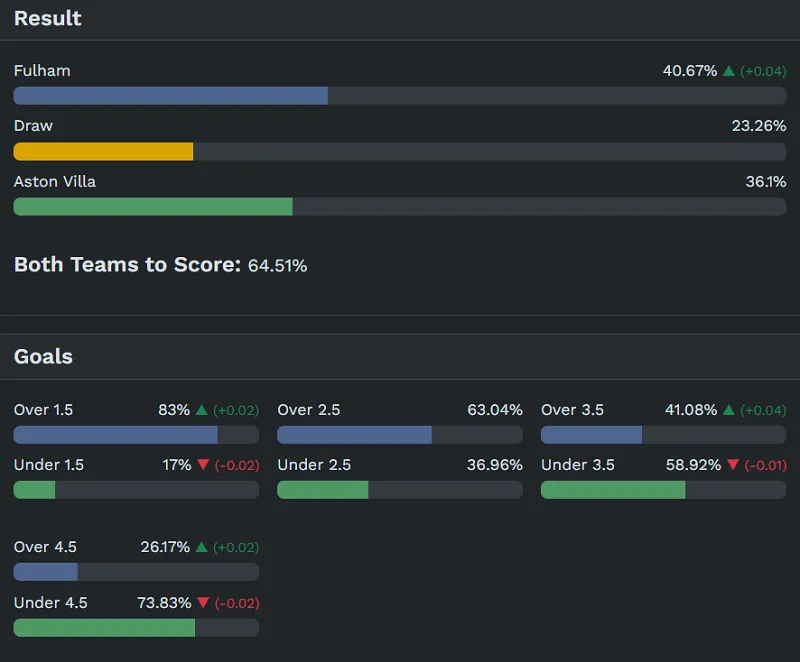Viewport: 800px width, 662px height.
Task: Click the Draw outcome label
Action: coord(33,126)
